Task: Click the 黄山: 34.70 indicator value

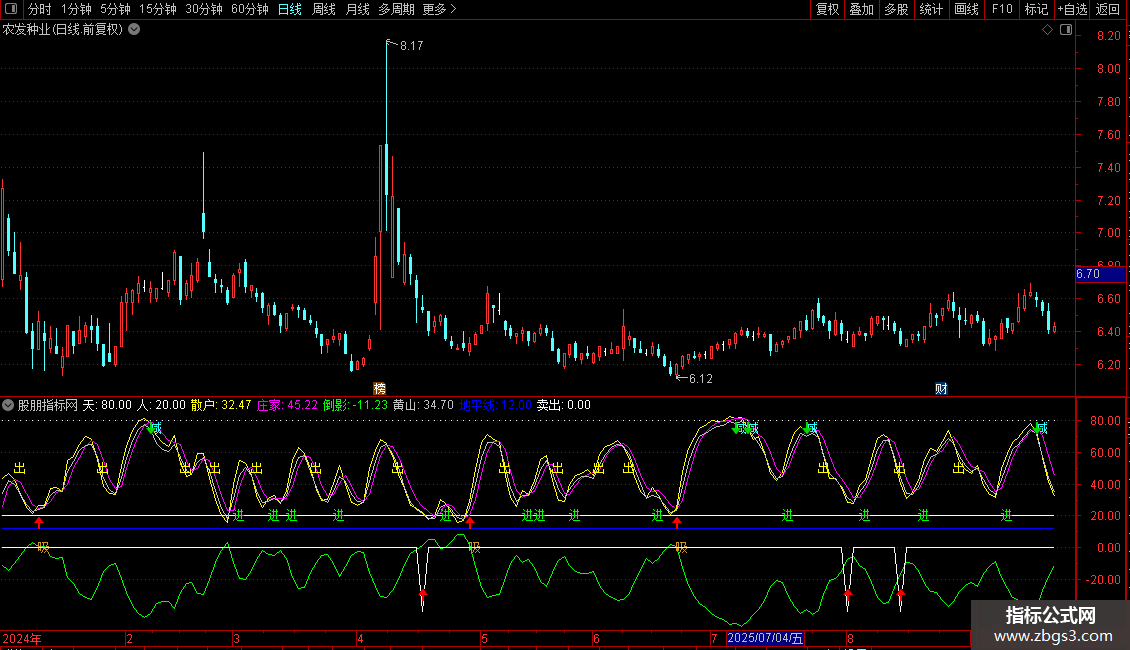Action: [423, 405]
